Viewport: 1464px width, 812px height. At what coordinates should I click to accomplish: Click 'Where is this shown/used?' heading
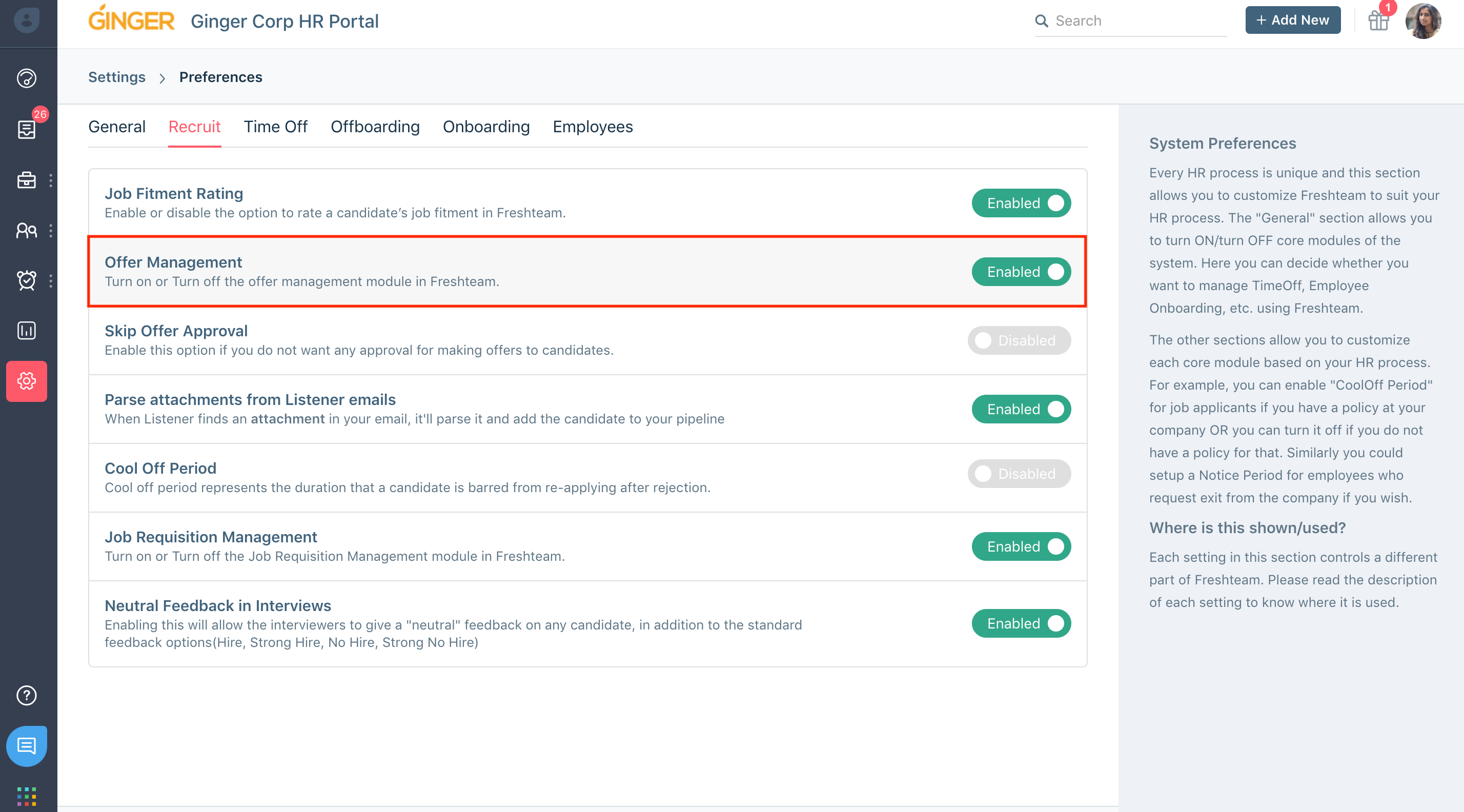[x=1248, y=528]
